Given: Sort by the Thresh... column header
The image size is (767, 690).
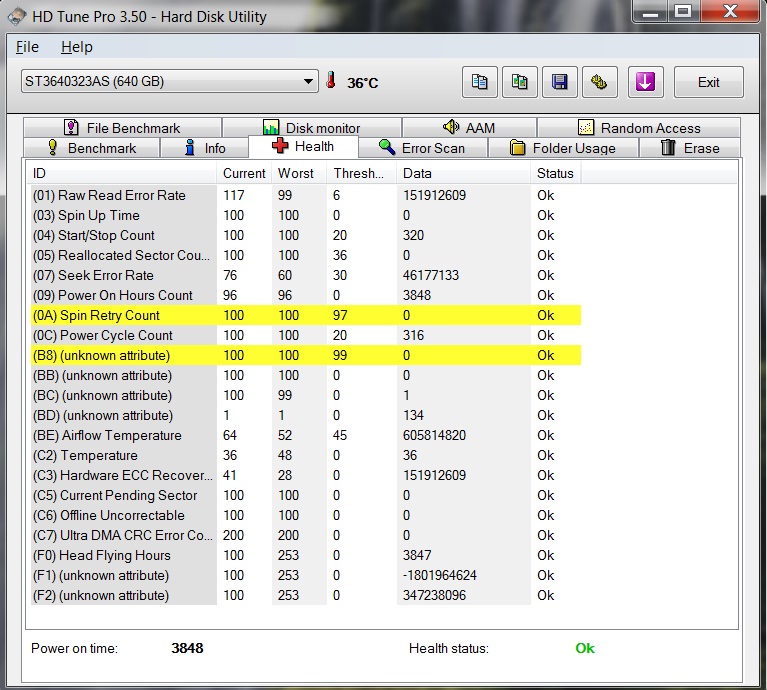Looking at the screenshot, I should [361, 173].
